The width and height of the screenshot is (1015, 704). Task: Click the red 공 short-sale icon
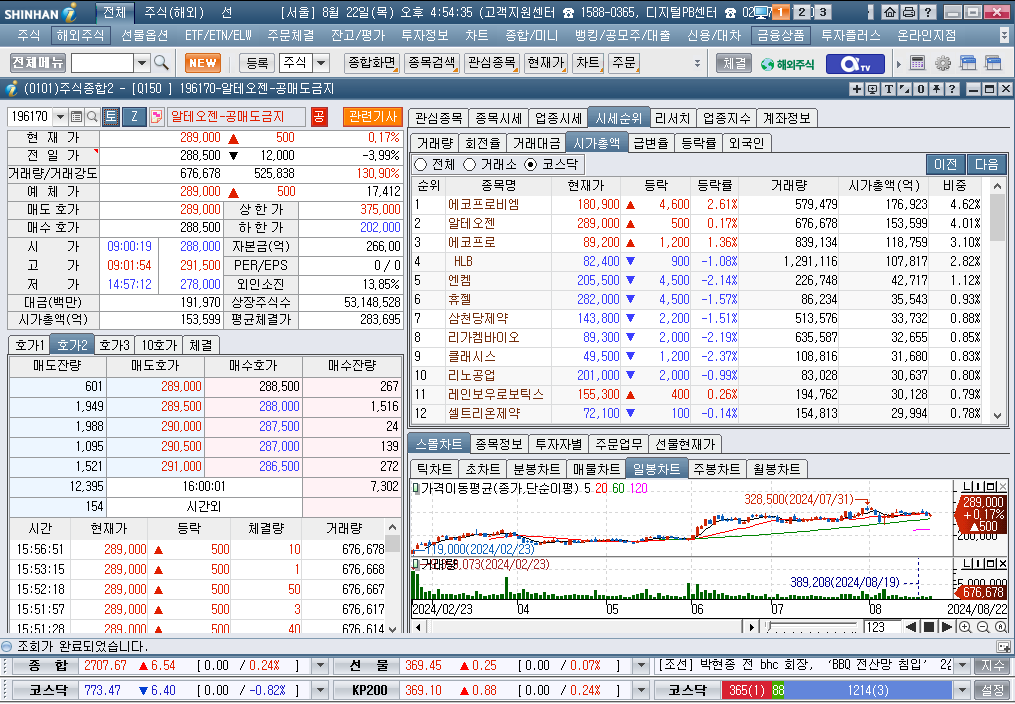click(318, 116)
